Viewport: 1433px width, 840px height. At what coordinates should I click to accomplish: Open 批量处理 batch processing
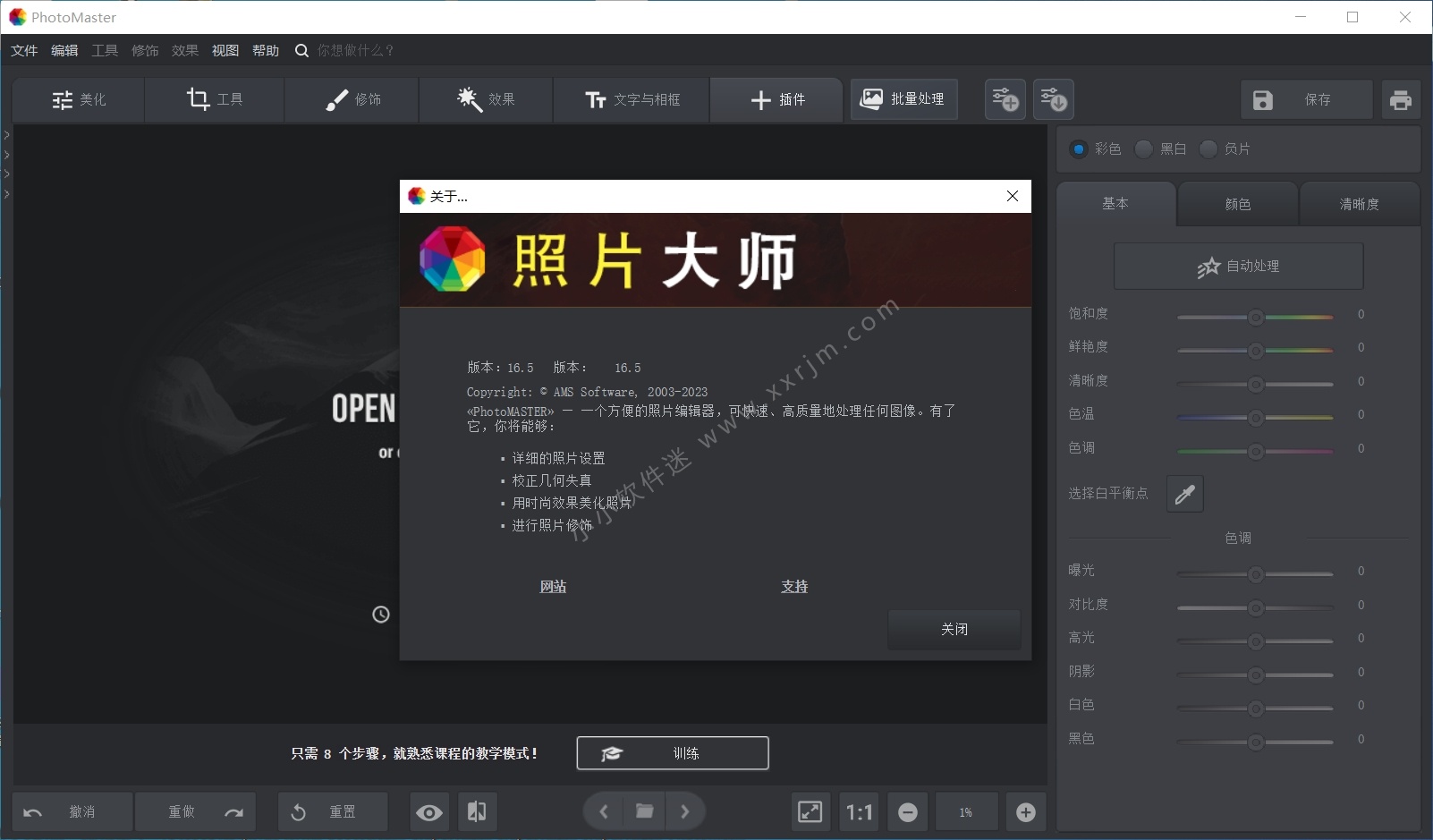click(903, 99)
